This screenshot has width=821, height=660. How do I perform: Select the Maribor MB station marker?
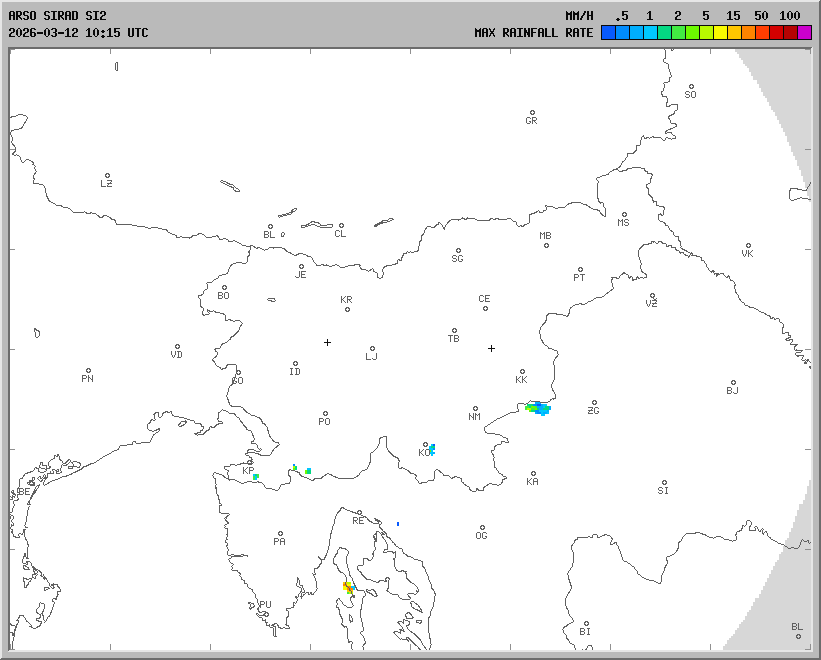click(546, 245)
